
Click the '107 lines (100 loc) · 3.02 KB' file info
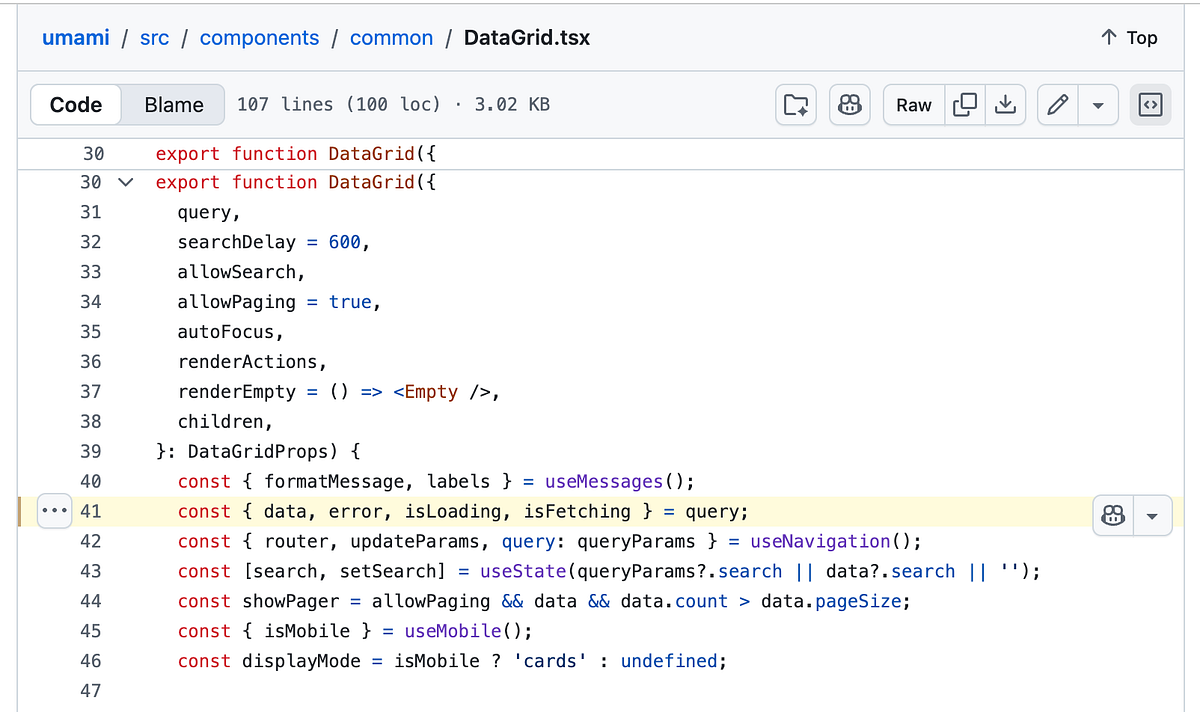coord(393,105)
